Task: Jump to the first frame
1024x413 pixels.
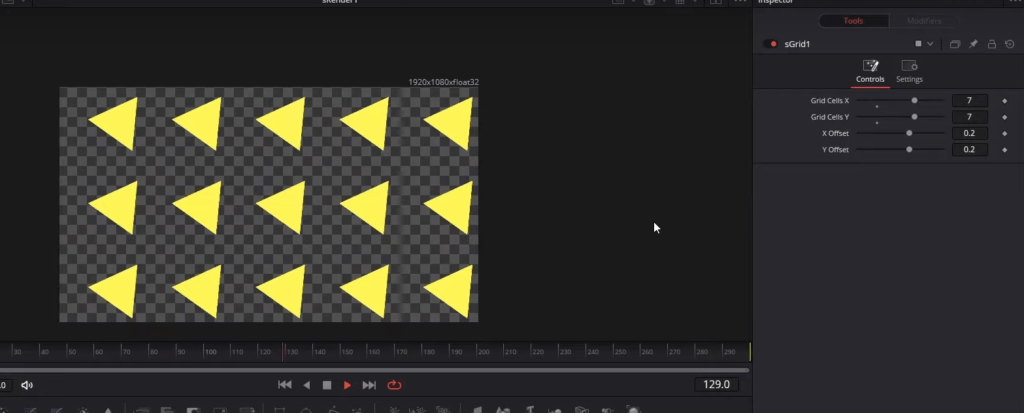Action: click(285, 385)
